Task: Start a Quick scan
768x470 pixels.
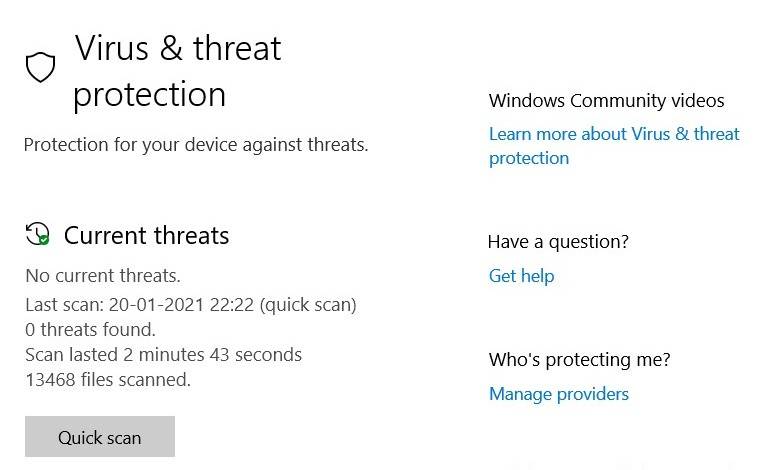Action: pos(100,437)
